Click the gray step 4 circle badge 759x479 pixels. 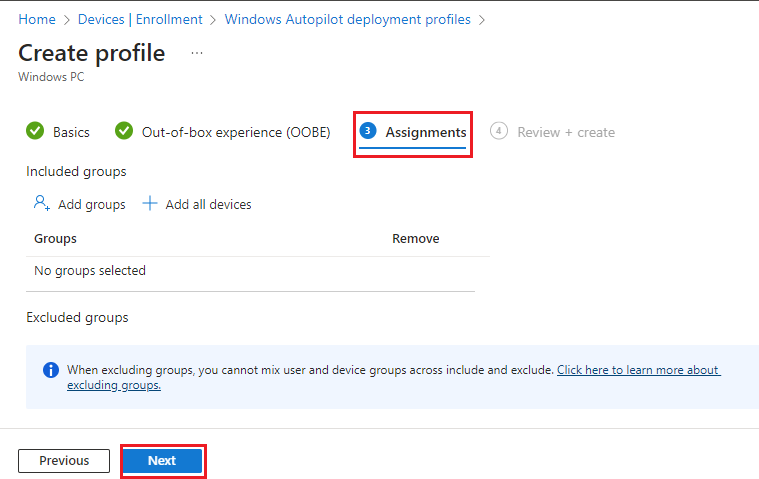pos(499,131)
